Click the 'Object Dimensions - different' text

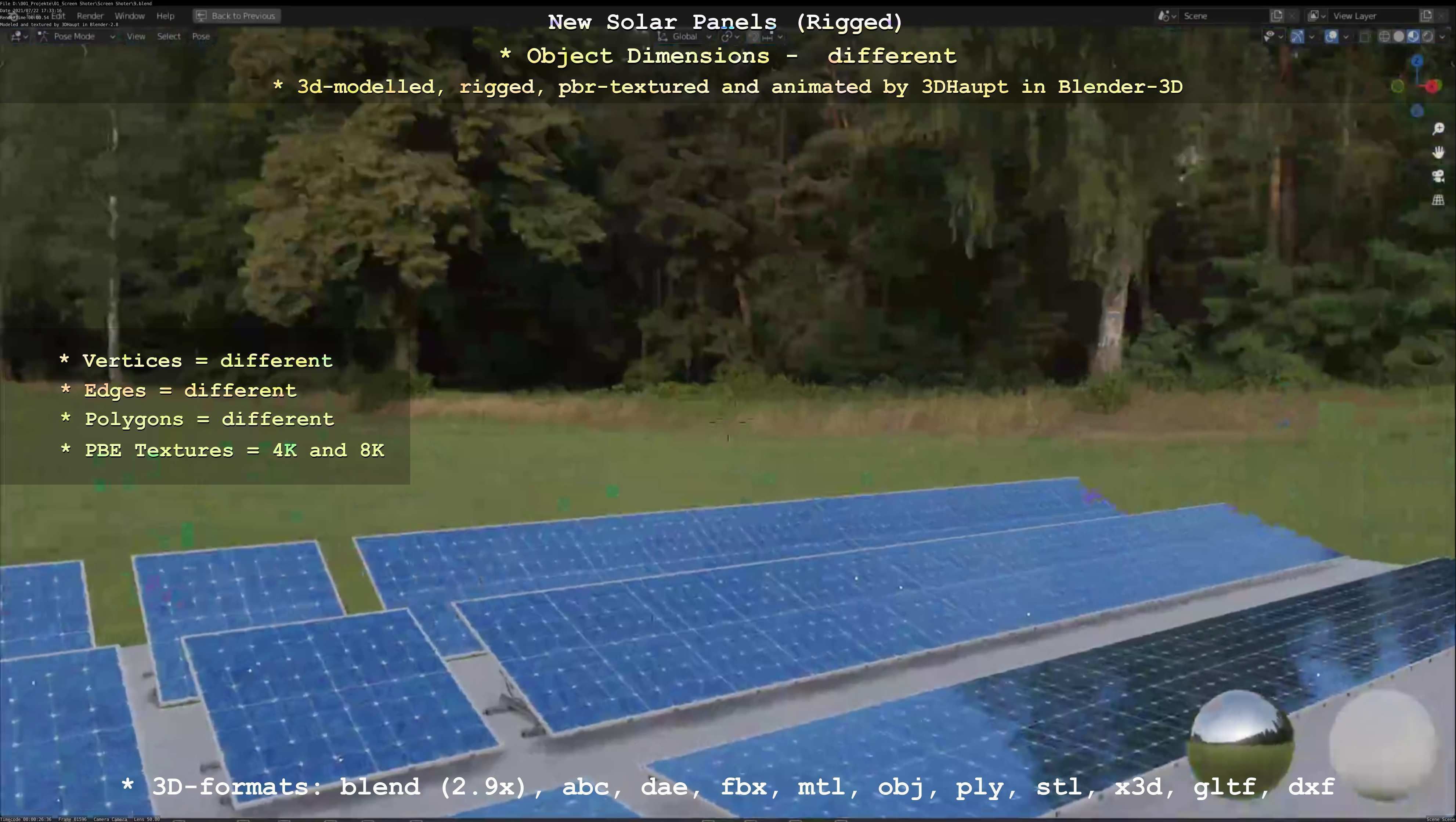(729, 56)
